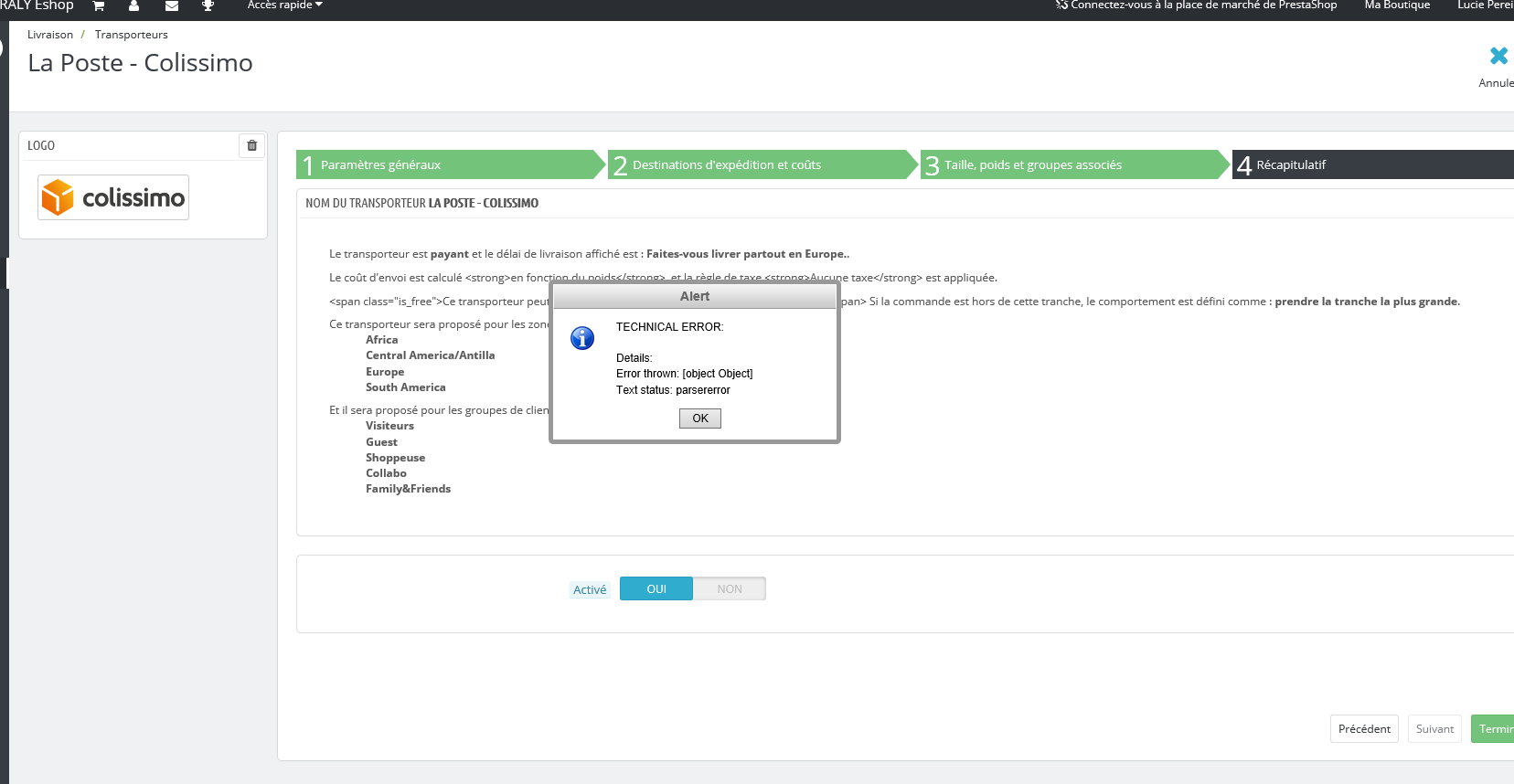Click the Colissimo logo thumbnail
This screenshot has width=1514, height=784.
[x=113, y=197]
